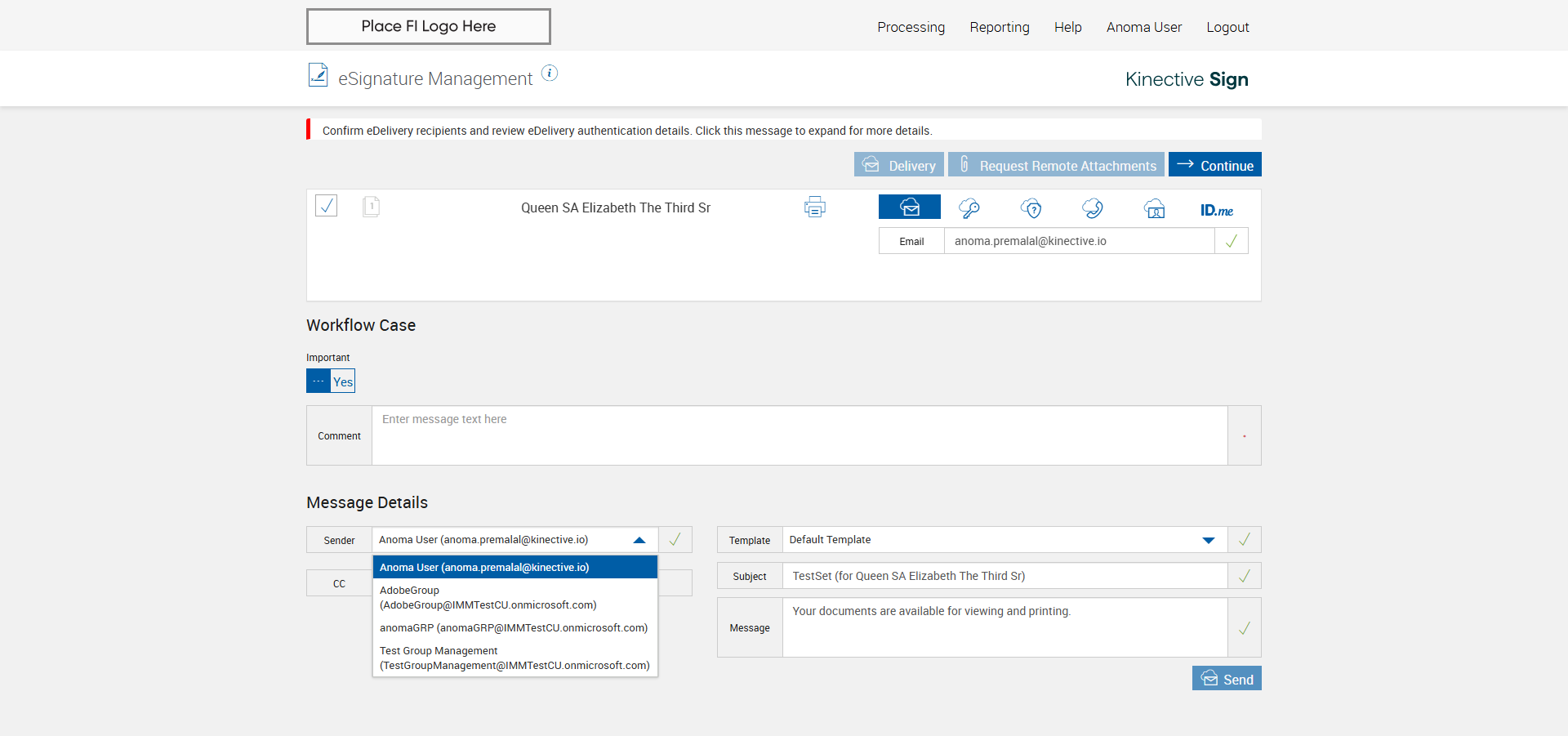Toggle the Important Yes switch
Viewport: 1568px width, 736px height.
click(x=331, y=381)
